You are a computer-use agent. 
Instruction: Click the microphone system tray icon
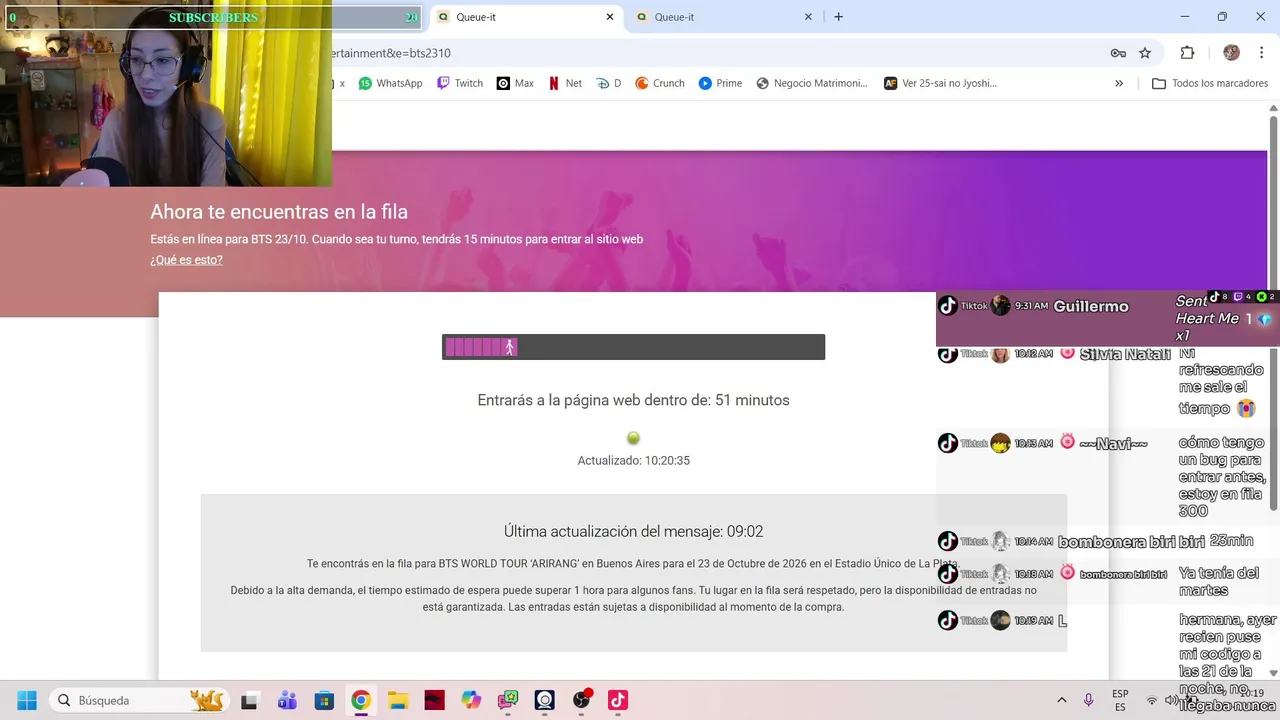[1089, 700]
